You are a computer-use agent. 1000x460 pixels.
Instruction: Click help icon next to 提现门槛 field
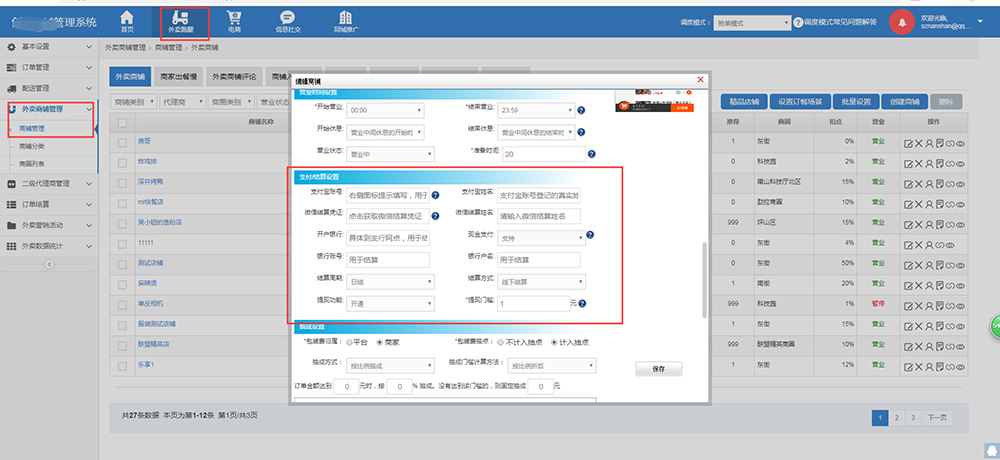[581, 303]
